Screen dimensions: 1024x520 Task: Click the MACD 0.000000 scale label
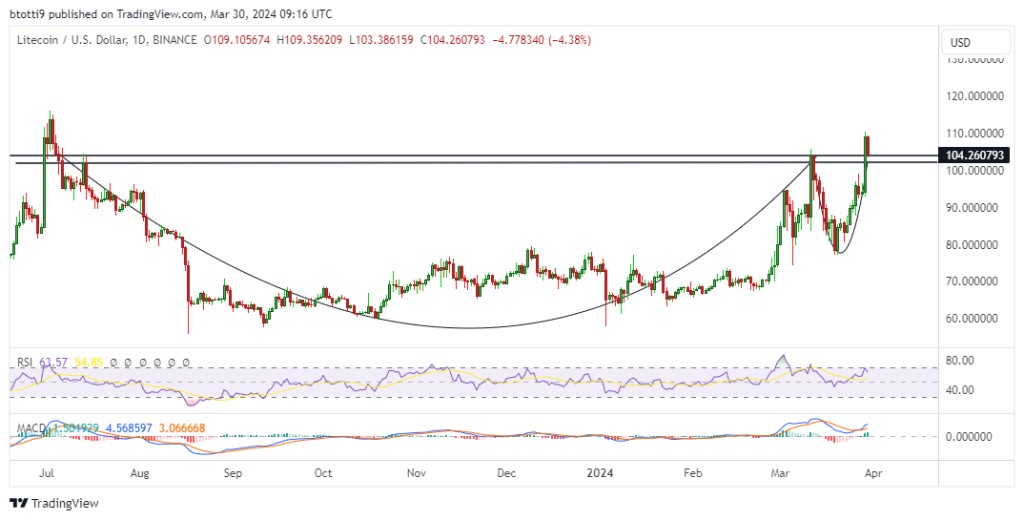970,436
